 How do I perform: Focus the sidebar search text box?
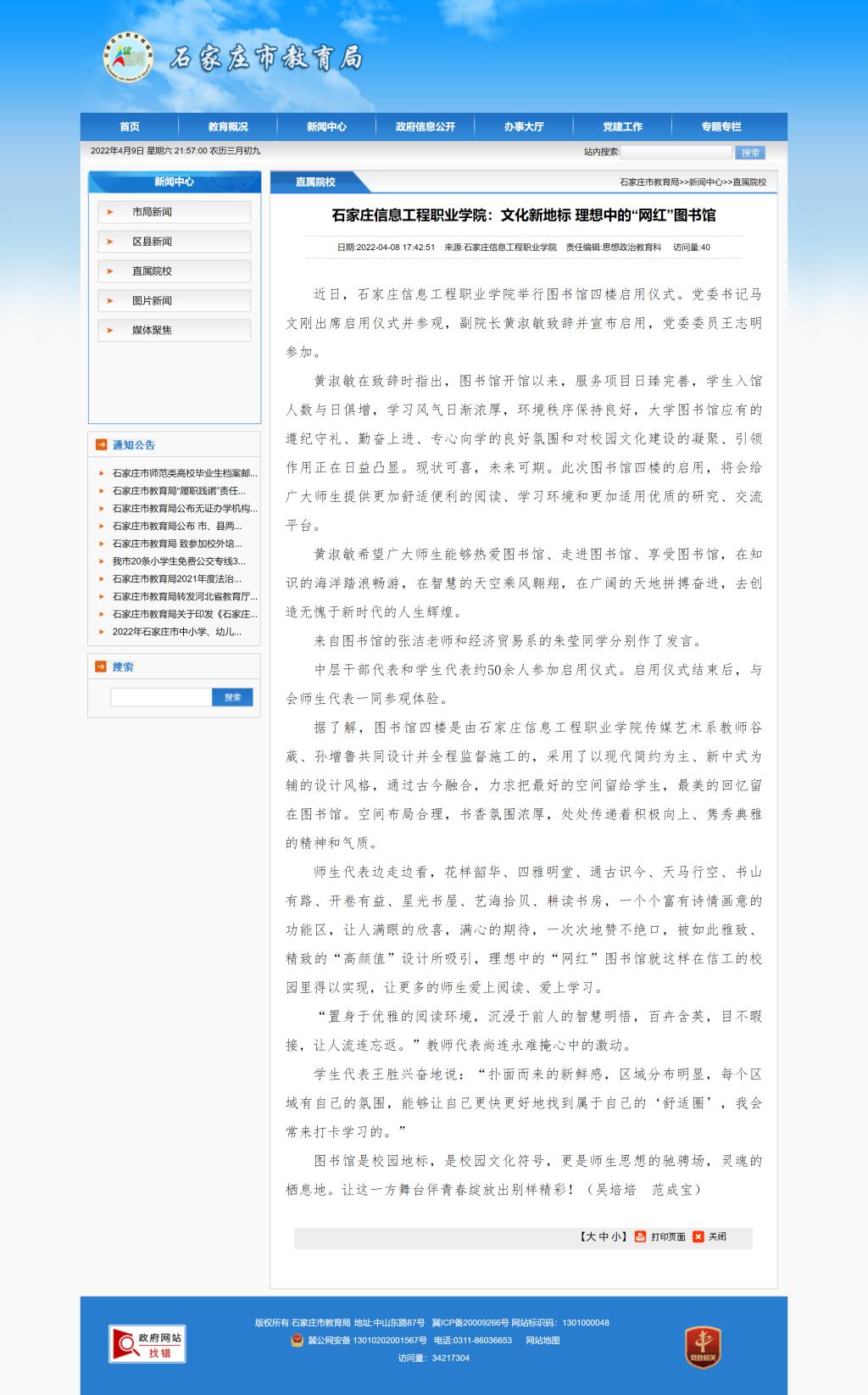pos(161,697)
